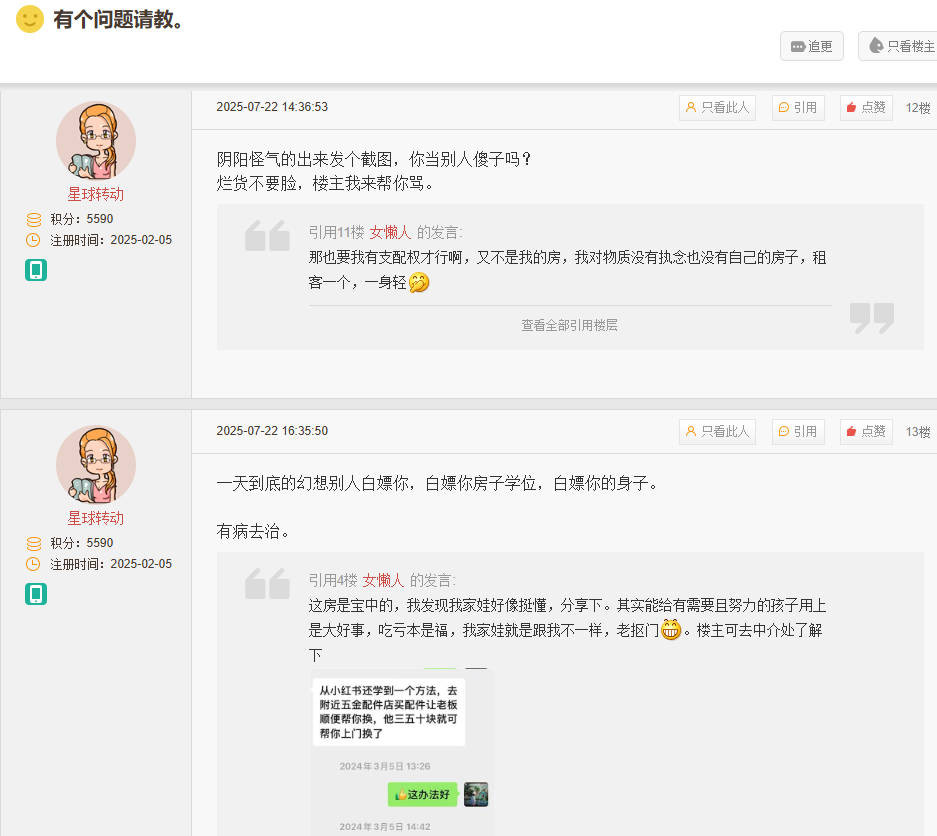
Task: Quote the 12楼 post with 引用
Action: [x=798, y=108]
